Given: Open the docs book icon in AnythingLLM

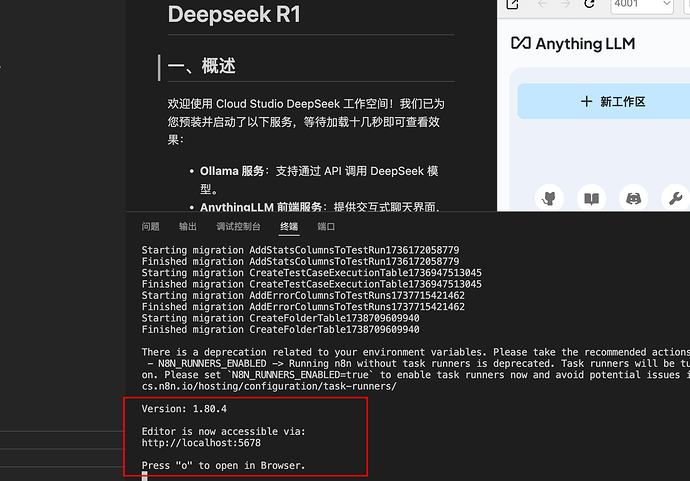Looking at the screenshot, I should pyautogui.click(x=591, y=198).
